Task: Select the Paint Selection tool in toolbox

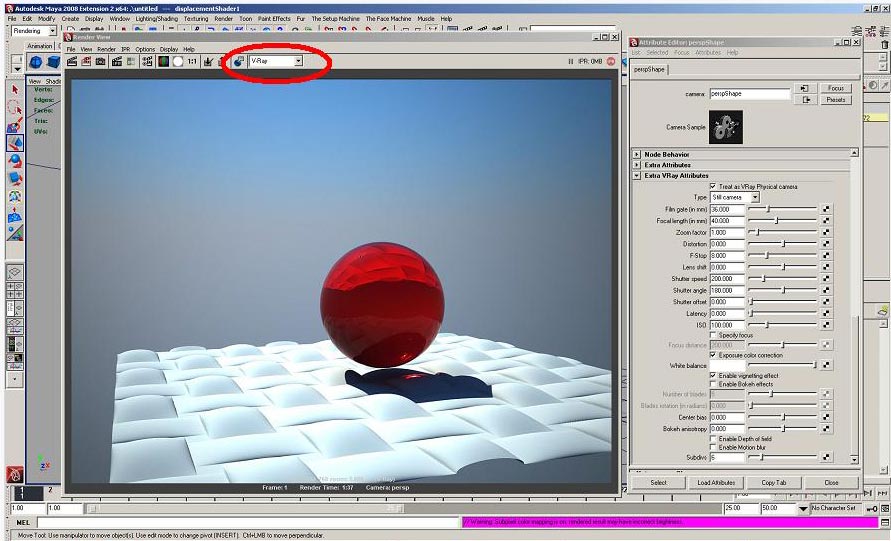Action: click(x=15, y=124)
